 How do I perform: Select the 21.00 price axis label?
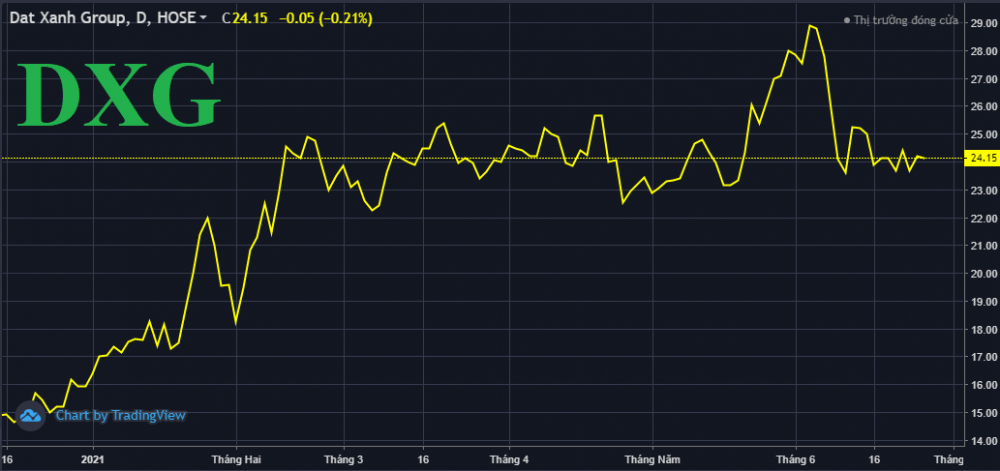click(x=982, y=246)
